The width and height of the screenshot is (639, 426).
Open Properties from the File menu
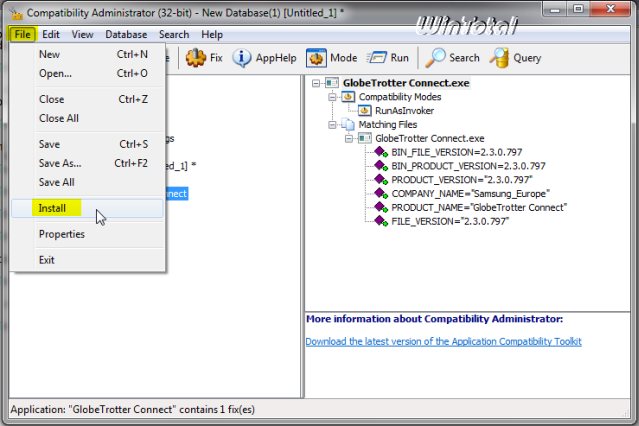(87, 234)
